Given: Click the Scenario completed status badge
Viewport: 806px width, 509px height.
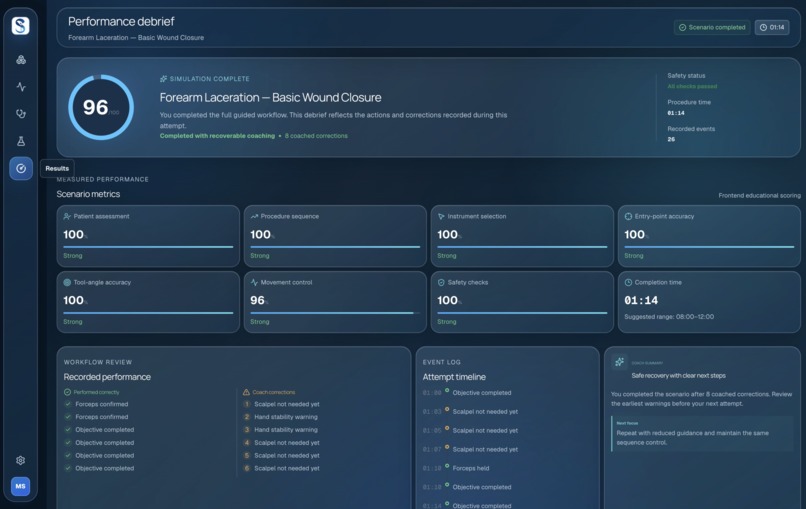Looking at the screenshot, I should click(712, 27).
